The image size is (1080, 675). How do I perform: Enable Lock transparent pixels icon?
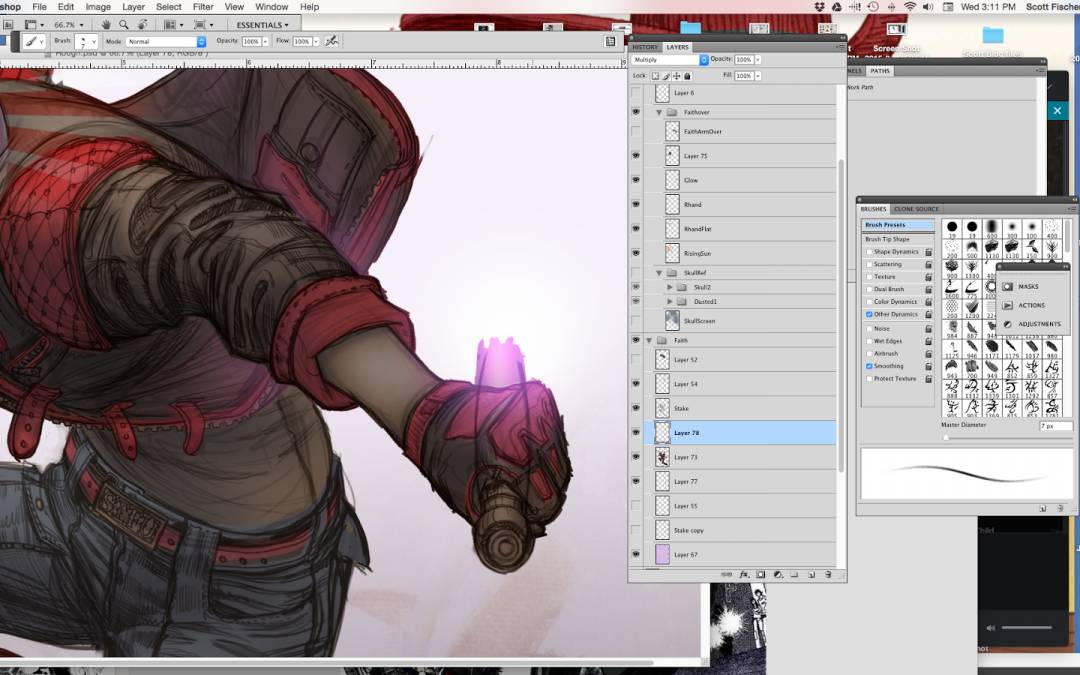point(656,76)
